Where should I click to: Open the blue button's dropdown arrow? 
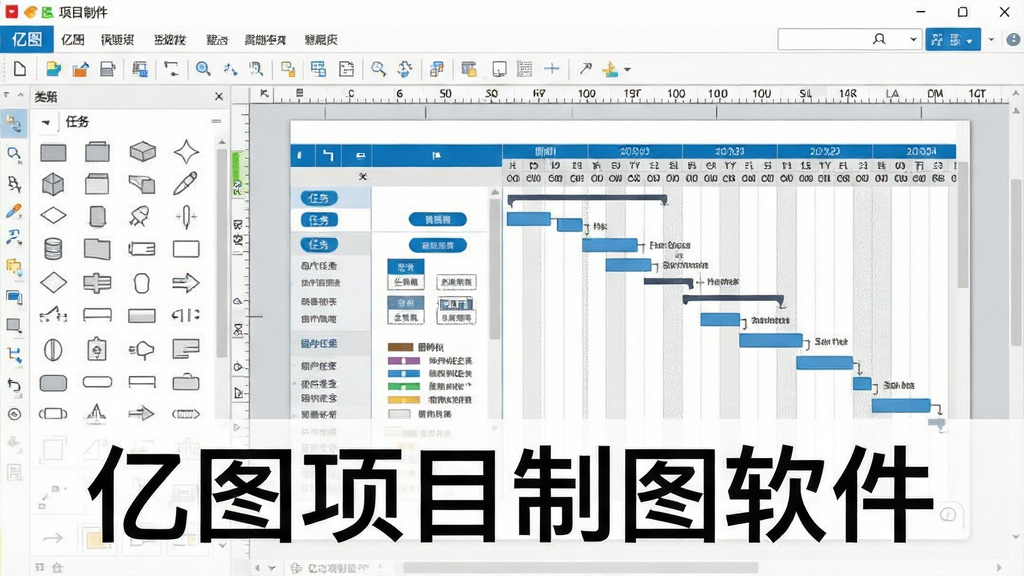970,40
